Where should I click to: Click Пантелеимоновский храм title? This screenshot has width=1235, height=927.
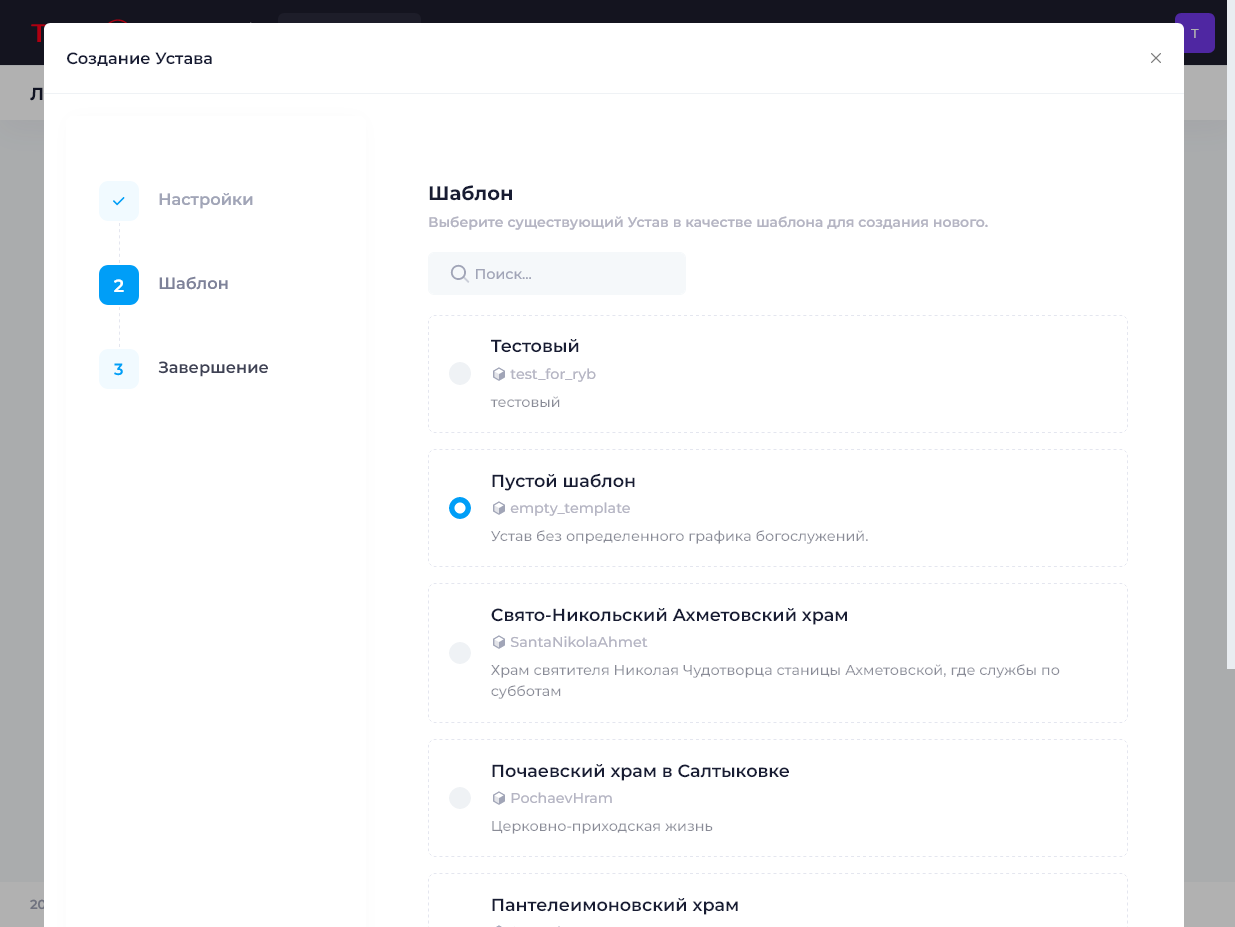click(x=615, y=905)
